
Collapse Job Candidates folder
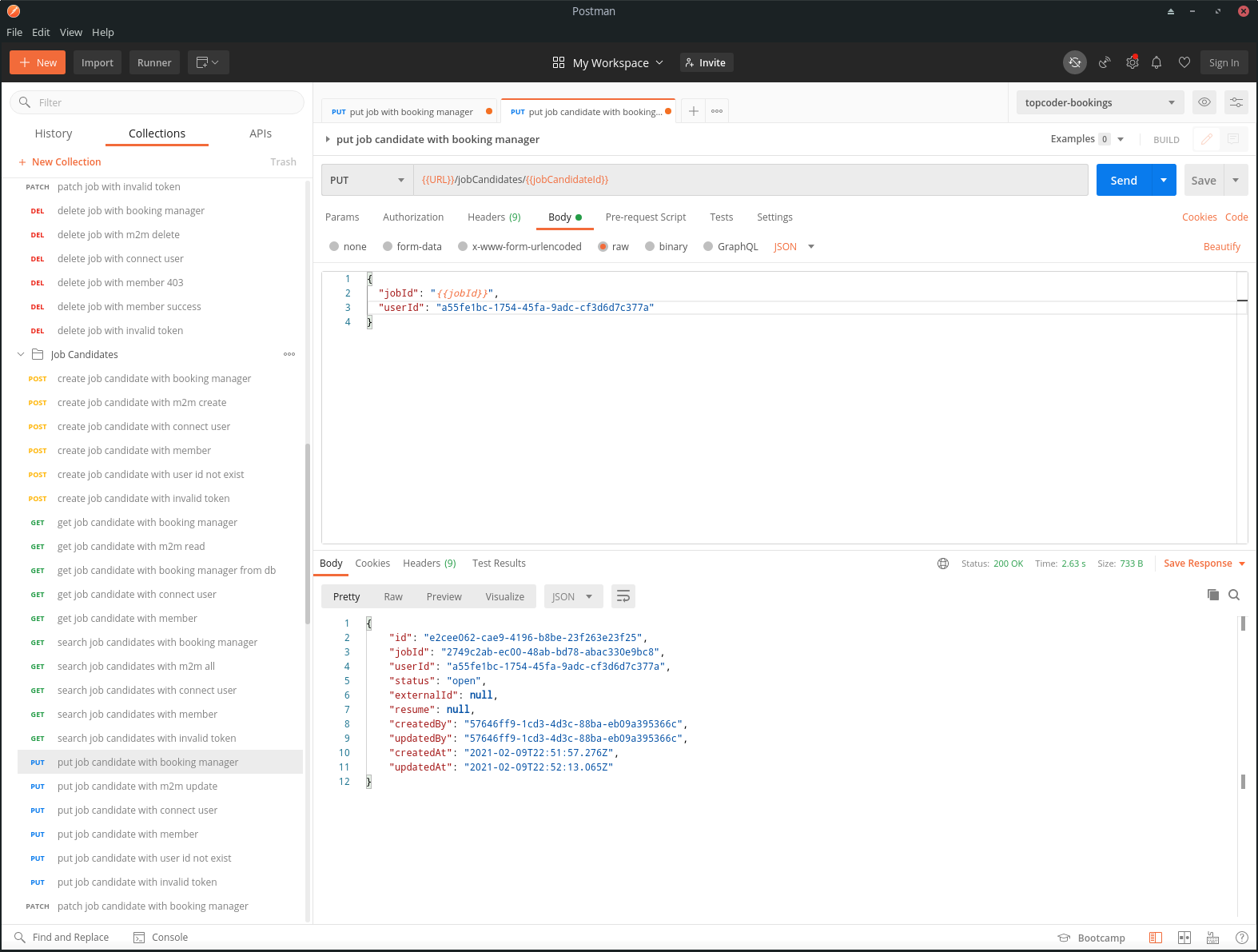pos(21,354)
